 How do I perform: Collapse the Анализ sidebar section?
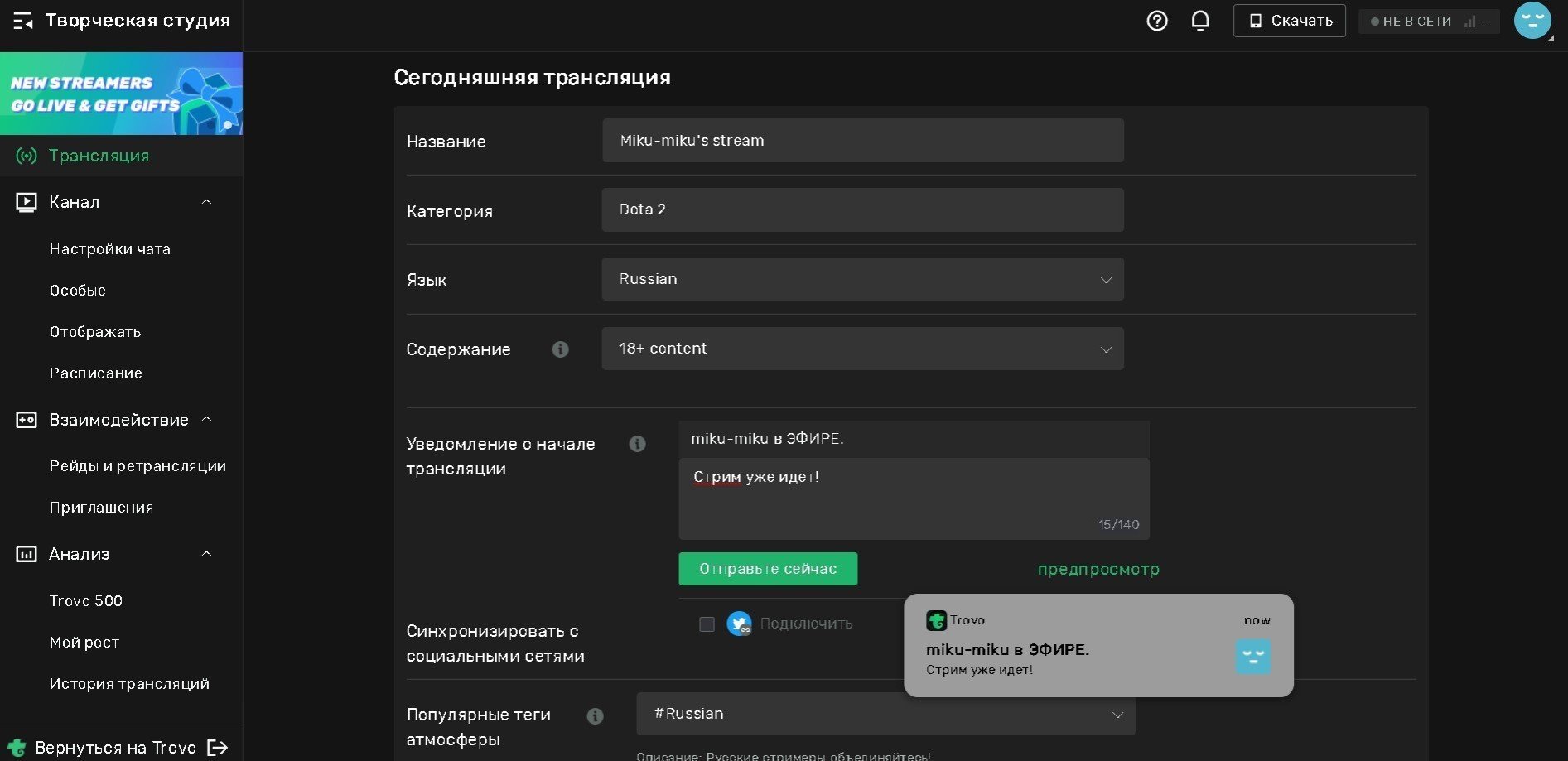[x=207, y=554]
